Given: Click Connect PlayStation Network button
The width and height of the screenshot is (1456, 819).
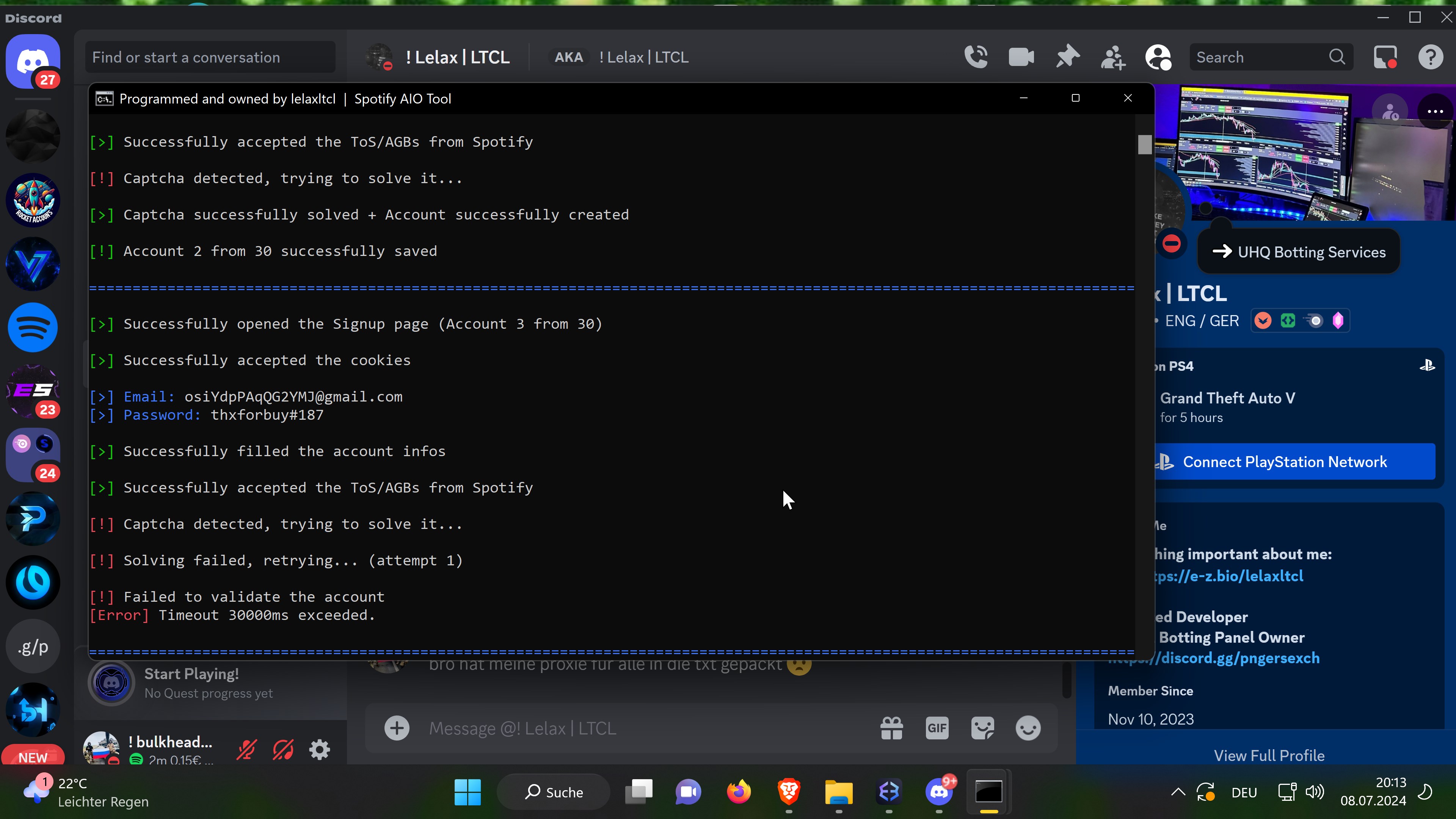Looking at the screenshot, I should point(1294,462).
